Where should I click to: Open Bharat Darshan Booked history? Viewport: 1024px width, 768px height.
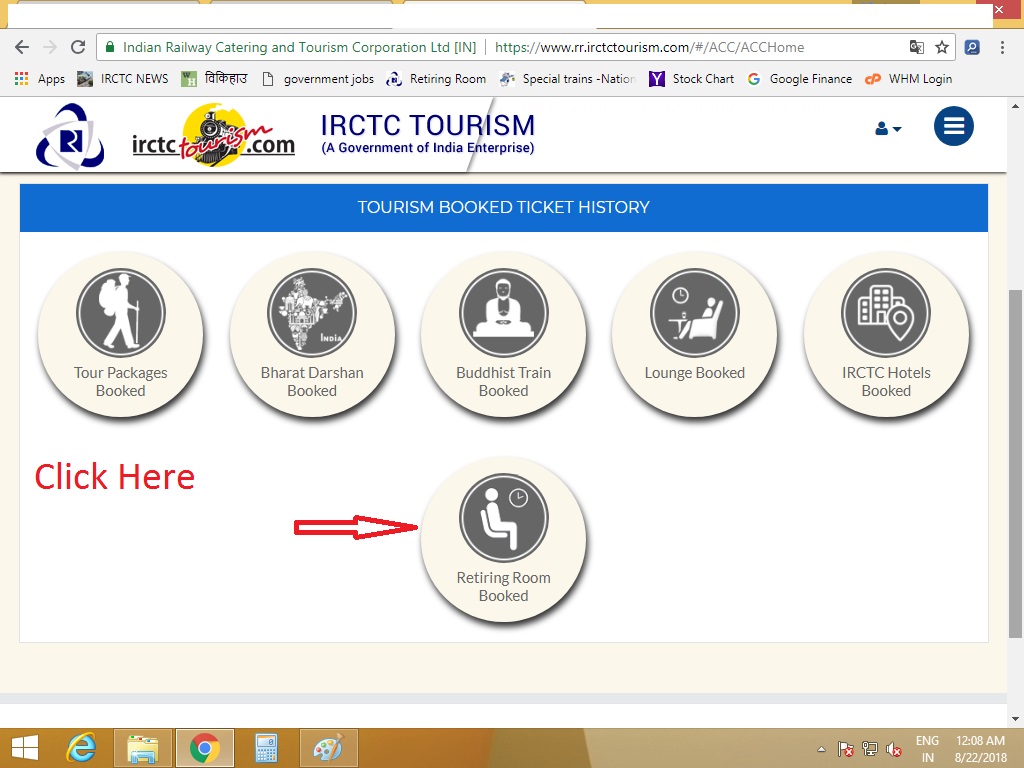coord(312,335)
